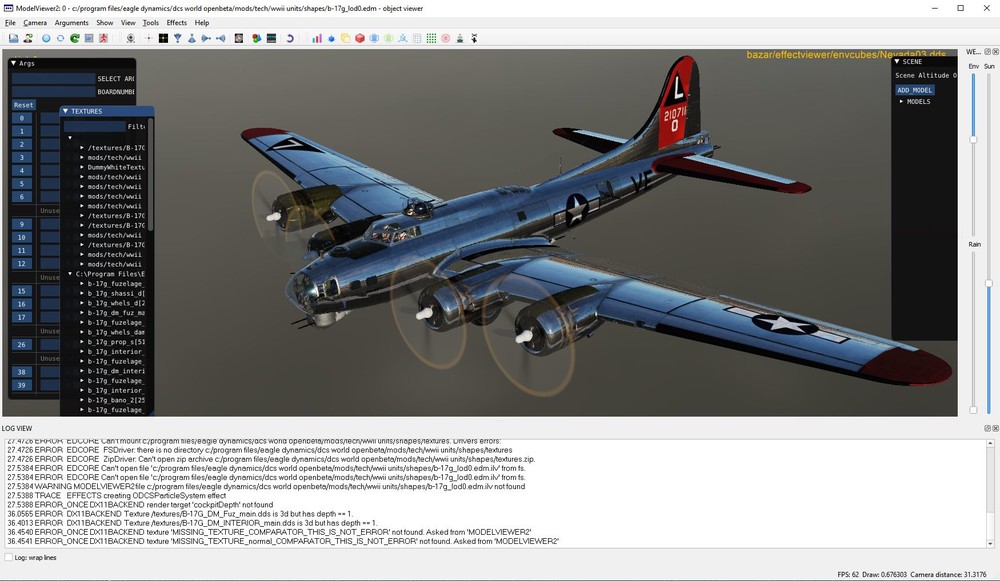The height and width of the screenshot is (581, 1000).
Task: Open the Effects menu
Action: [177, 21]
